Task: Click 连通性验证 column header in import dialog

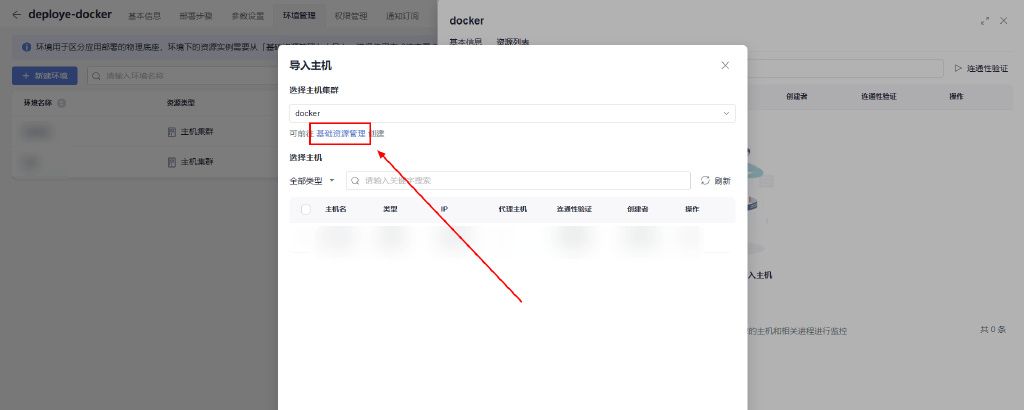Action: tap(574, 210)
